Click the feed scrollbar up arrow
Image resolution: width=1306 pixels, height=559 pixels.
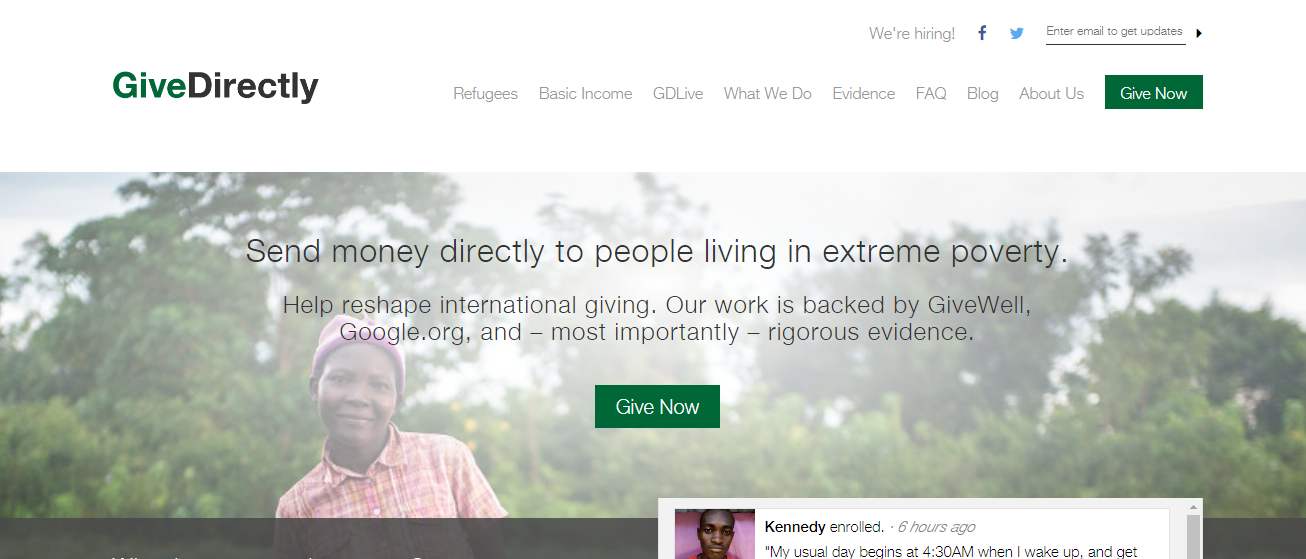coord(1193,507)
